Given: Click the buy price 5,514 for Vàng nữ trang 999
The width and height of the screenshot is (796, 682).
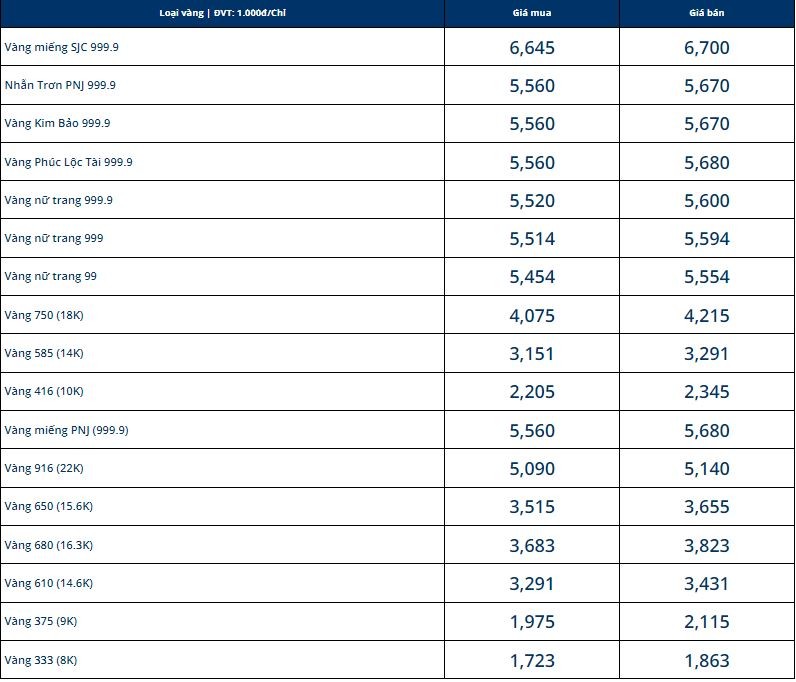Looking at the screenshot, I should [531, 239].
